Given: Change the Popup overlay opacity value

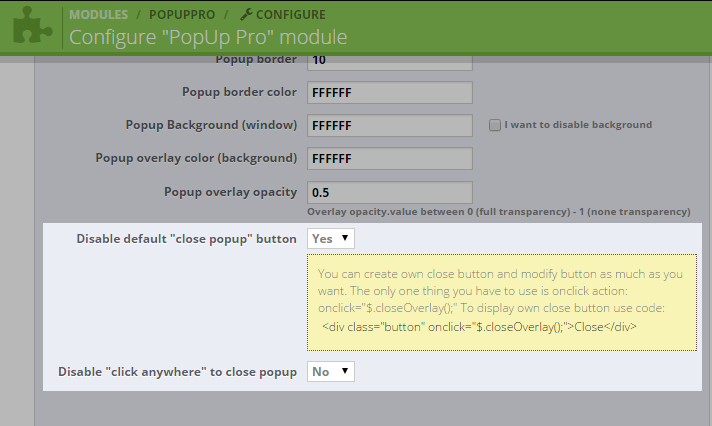Looking at the screenshot, I should tap(390, 193).
